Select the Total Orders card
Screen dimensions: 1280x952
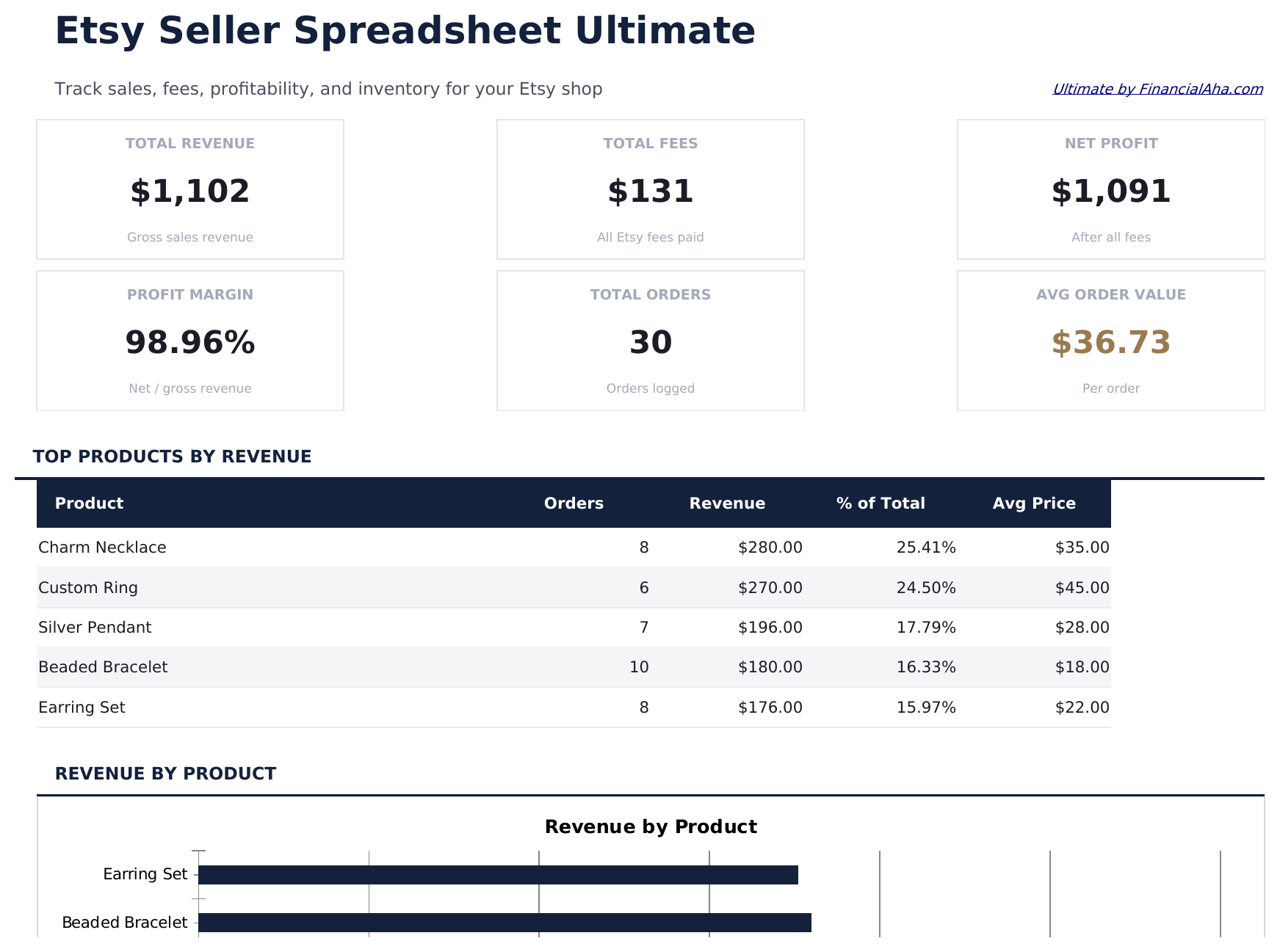click(x=649, y=340)
